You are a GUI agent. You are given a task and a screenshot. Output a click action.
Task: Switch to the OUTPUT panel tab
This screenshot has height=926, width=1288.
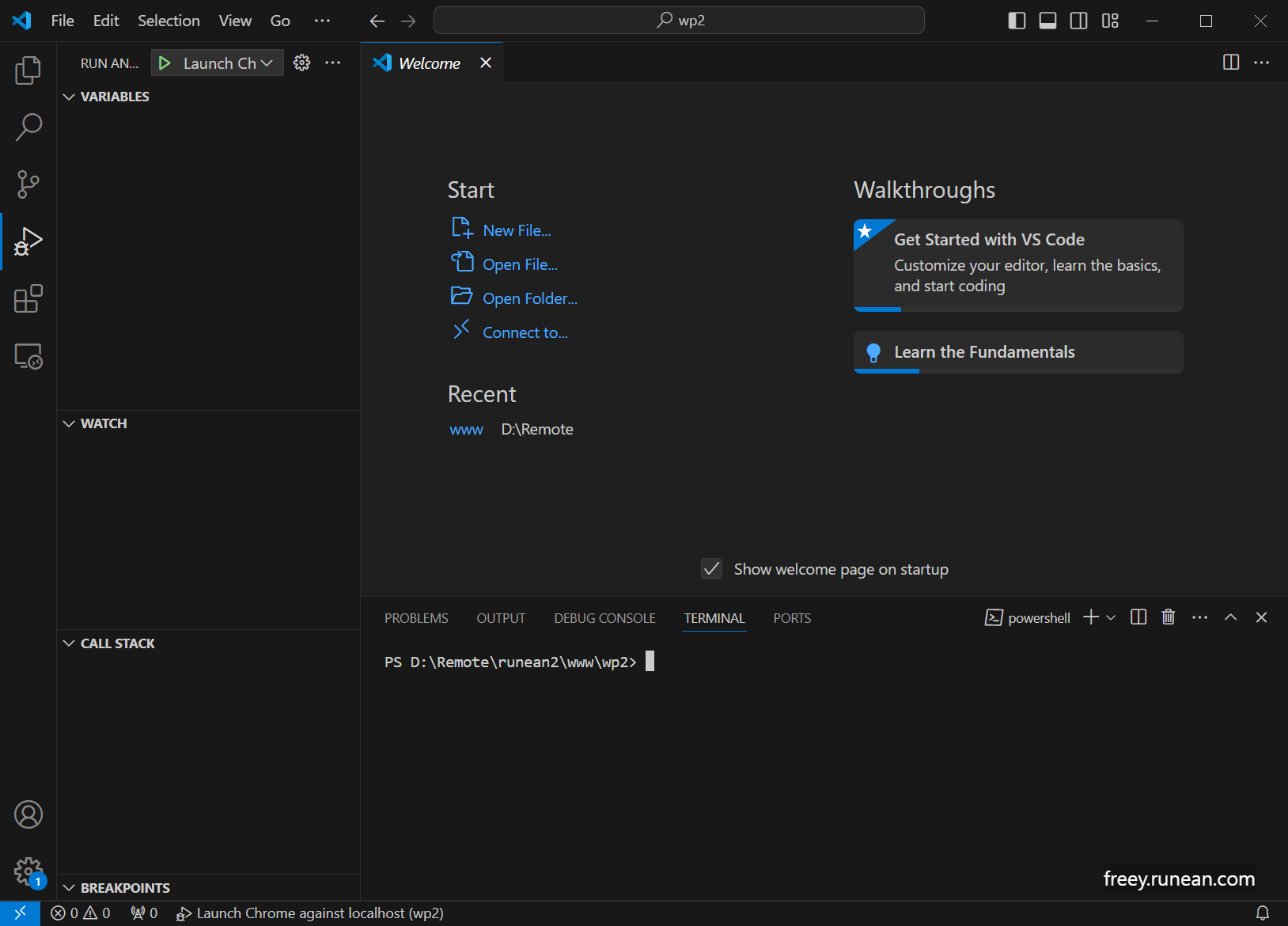(501, 618)
